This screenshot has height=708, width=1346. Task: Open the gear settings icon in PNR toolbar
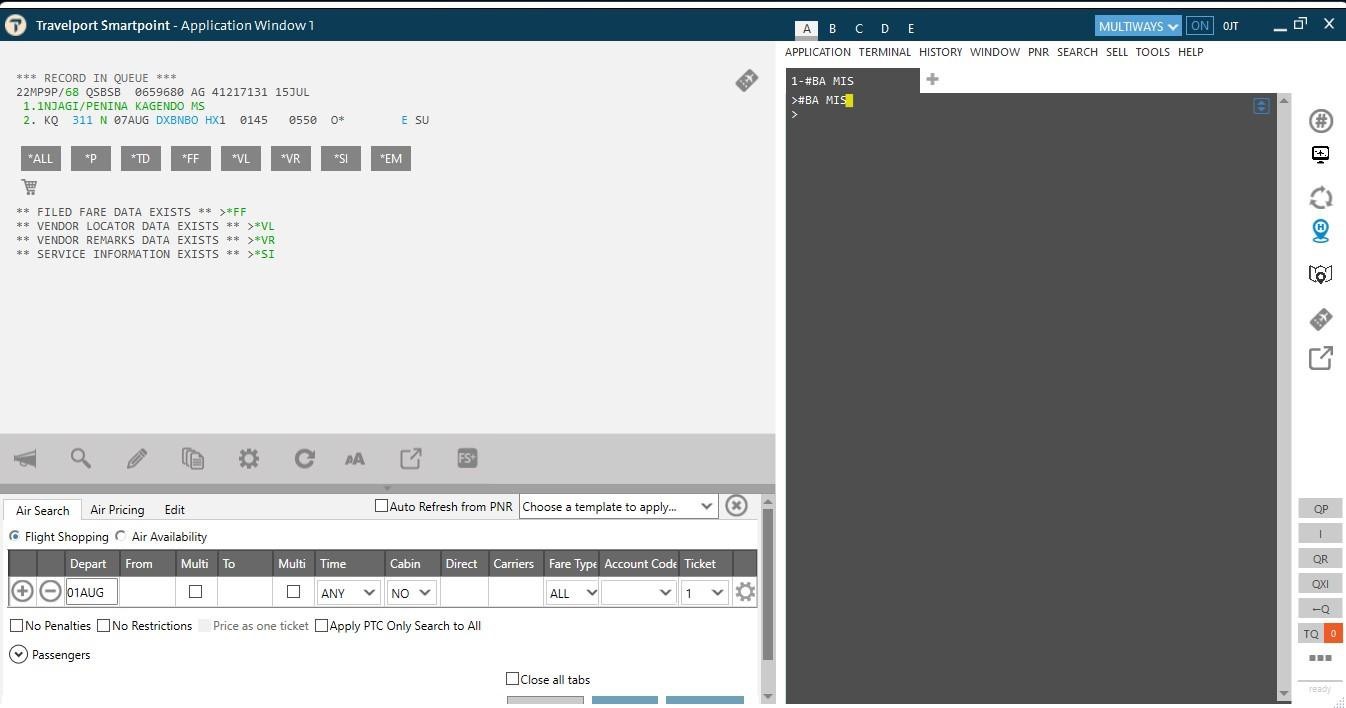pos(249,459)
